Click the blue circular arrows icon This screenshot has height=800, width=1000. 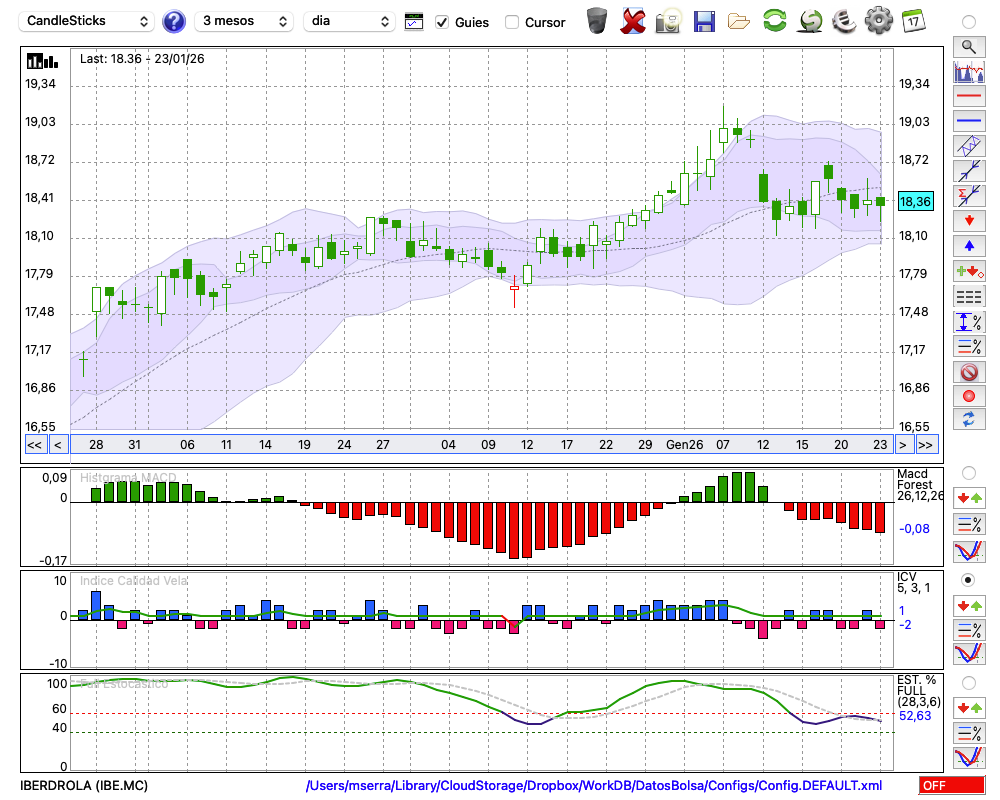point(969,420)
